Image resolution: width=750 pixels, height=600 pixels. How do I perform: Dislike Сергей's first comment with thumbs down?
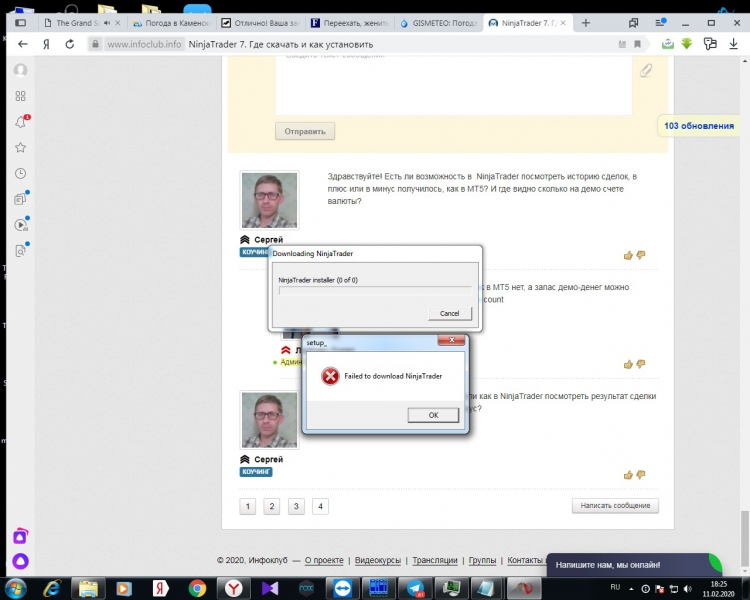[x=641, y=256]
